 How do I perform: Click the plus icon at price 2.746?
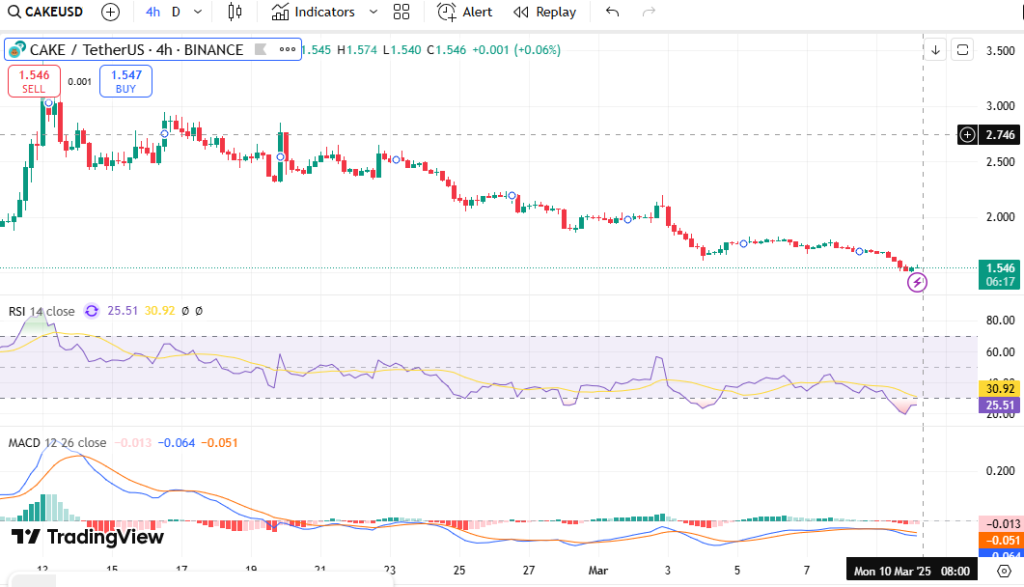[967, 135]
